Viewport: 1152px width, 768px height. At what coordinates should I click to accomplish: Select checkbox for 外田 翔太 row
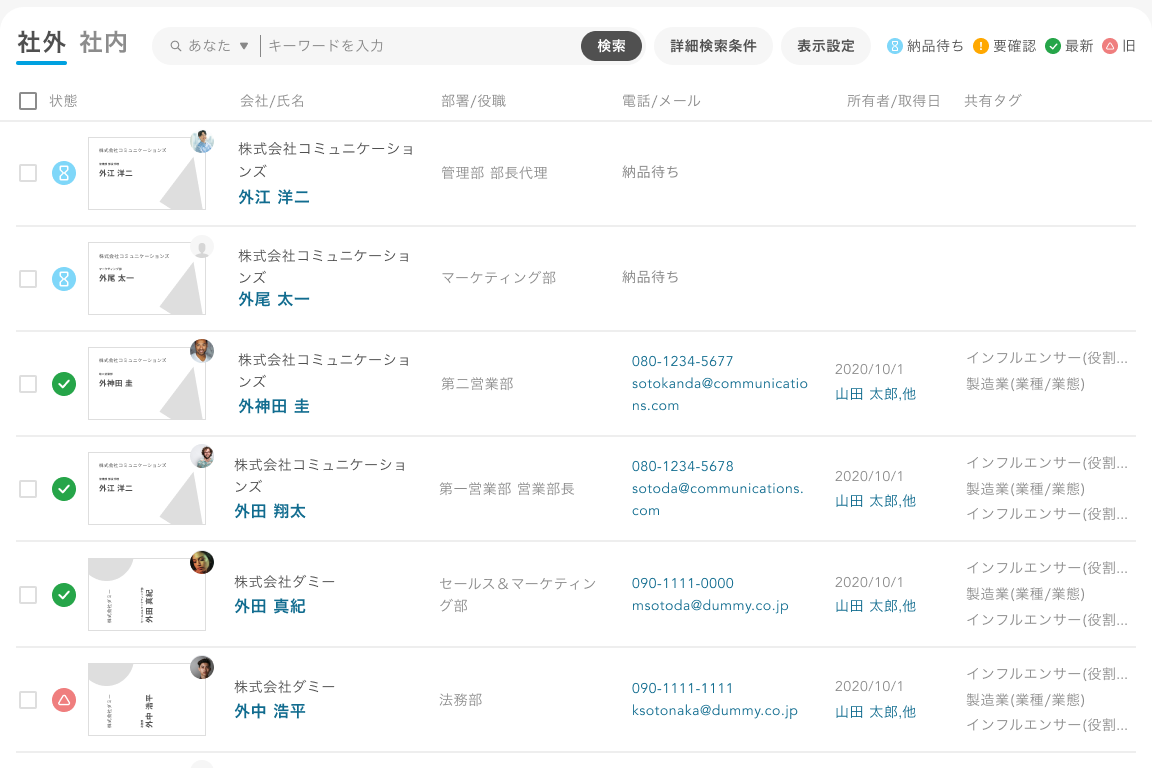coord(28,489)
